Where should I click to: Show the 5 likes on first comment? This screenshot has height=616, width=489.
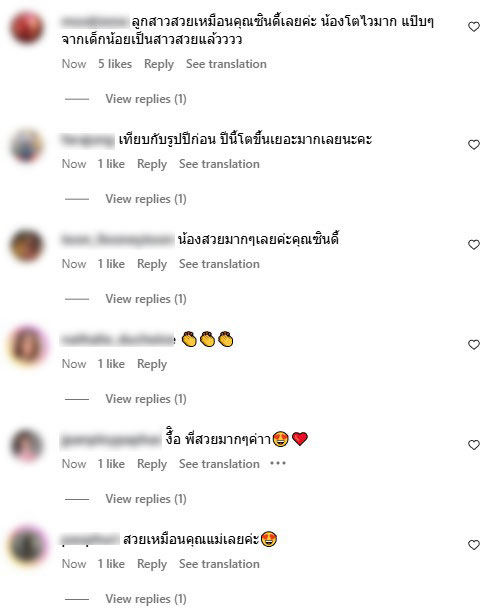pyautogui.click(x=115, y=64)
